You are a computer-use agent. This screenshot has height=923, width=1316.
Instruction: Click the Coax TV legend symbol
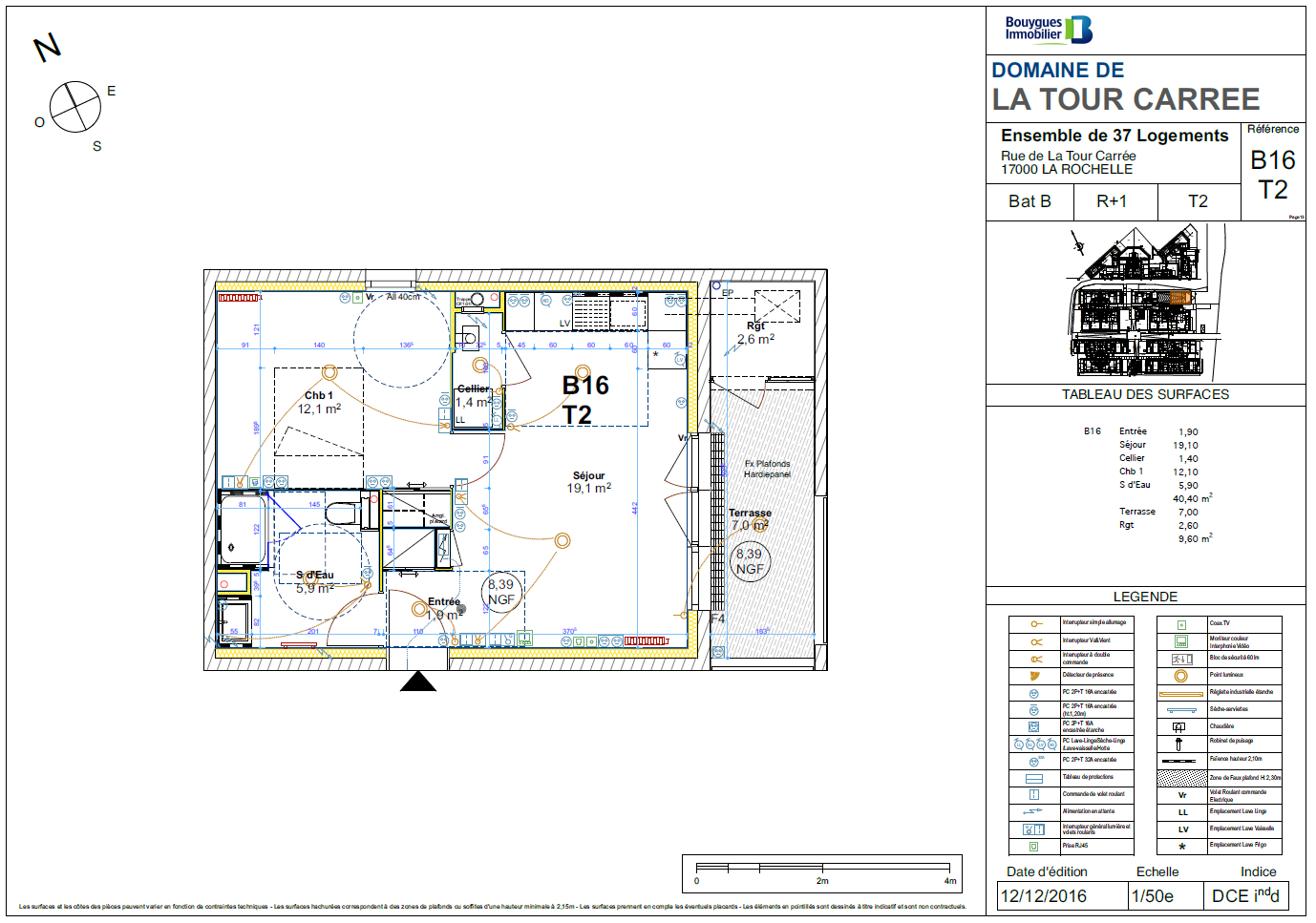(1180, 624)
